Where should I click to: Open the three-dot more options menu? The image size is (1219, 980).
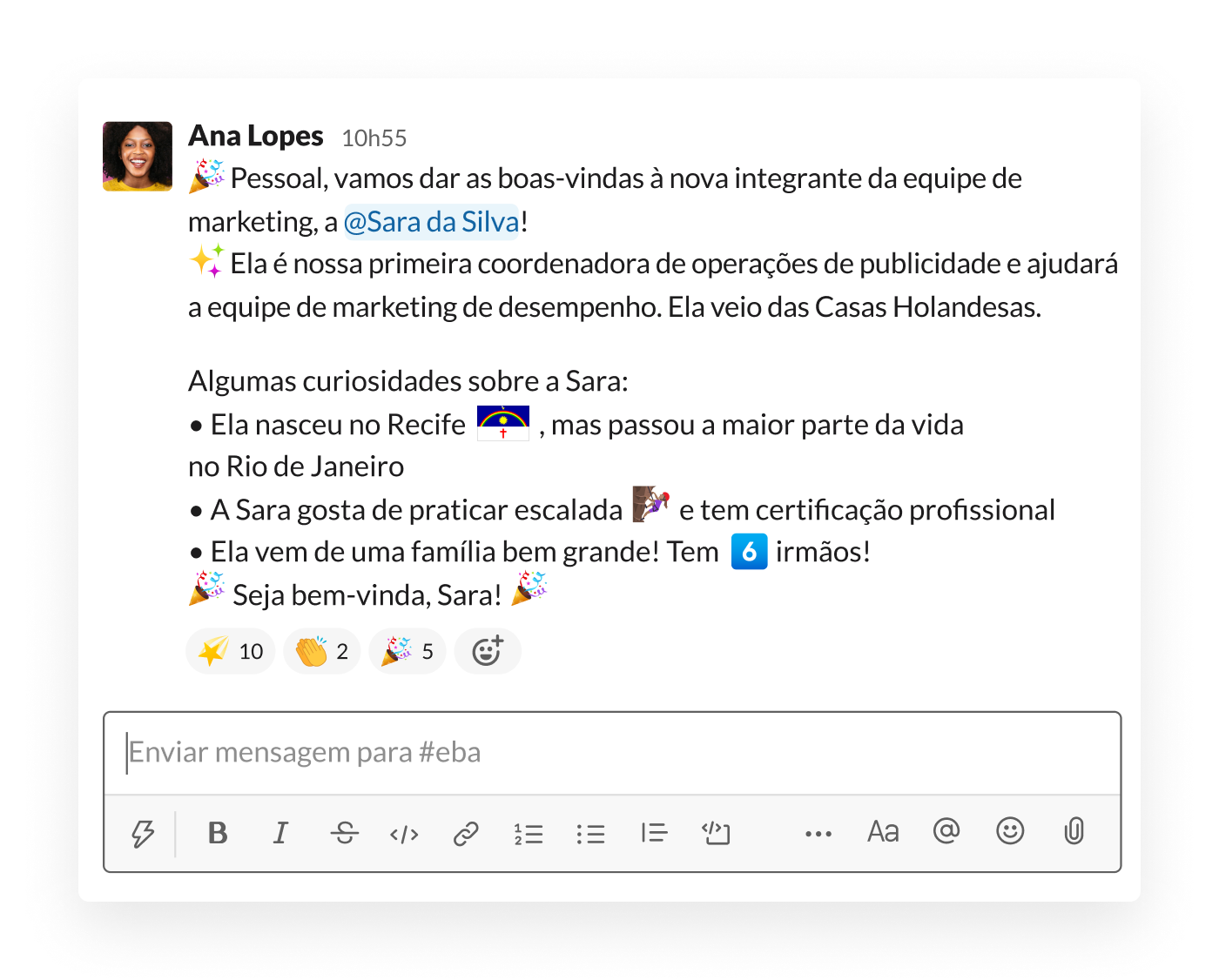click(x=818, y=834)
